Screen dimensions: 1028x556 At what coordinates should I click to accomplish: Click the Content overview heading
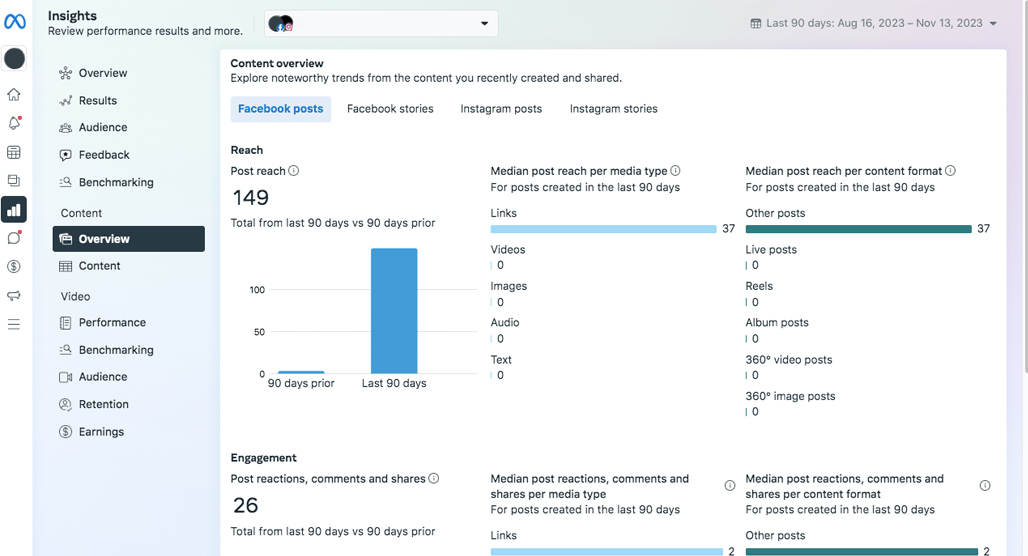(x=277, y=64)
